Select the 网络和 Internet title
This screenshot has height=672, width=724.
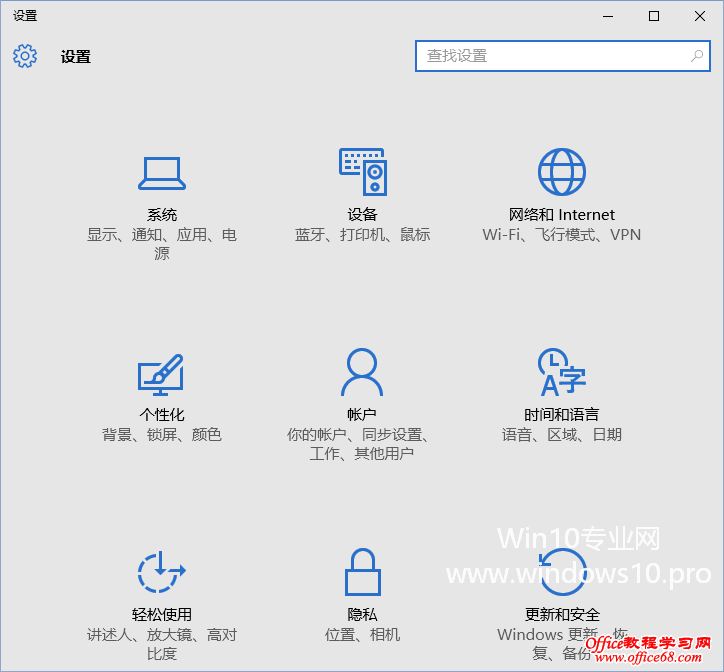pos(561,215)
